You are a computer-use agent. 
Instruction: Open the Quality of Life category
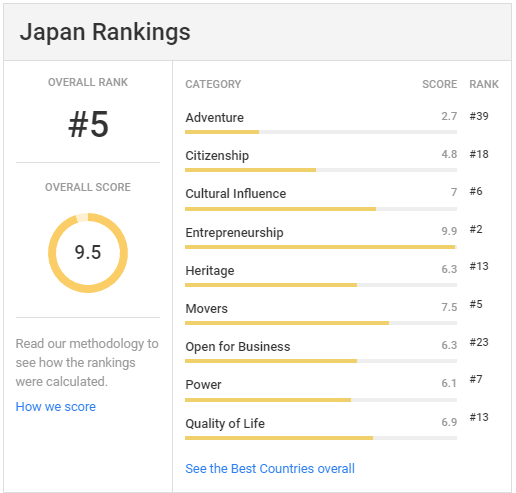pos(225,424)
